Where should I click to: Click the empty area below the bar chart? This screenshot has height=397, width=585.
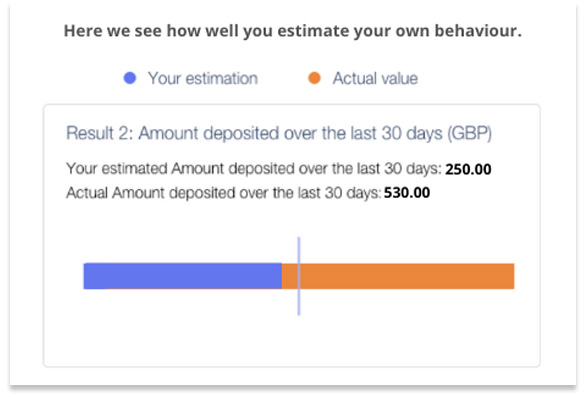pos(291,341)
